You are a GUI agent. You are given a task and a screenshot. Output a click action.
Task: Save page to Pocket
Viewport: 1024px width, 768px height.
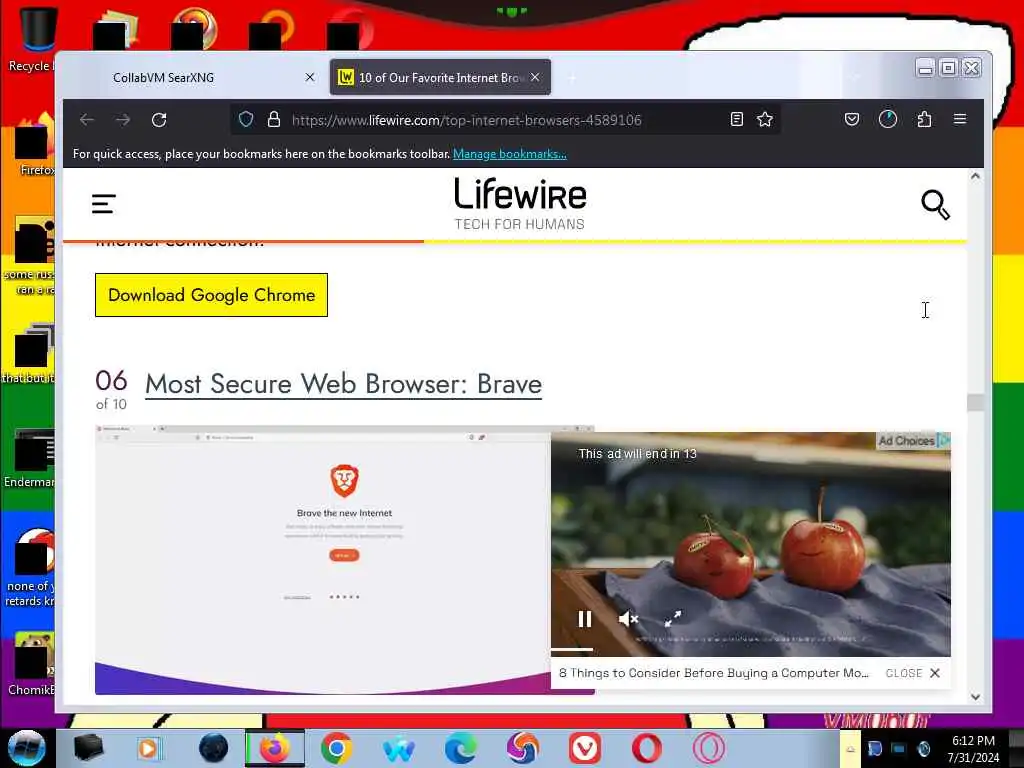pos(852,120)
